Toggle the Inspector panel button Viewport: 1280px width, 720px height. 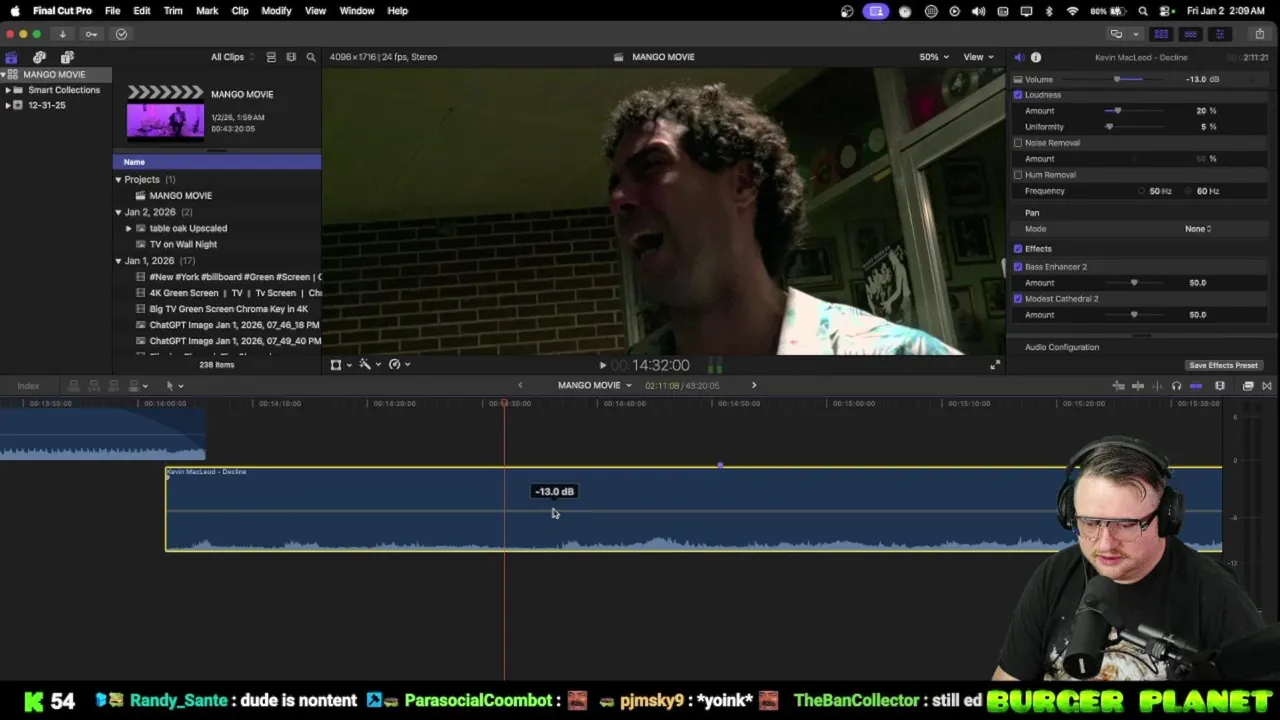point(1219,34)
